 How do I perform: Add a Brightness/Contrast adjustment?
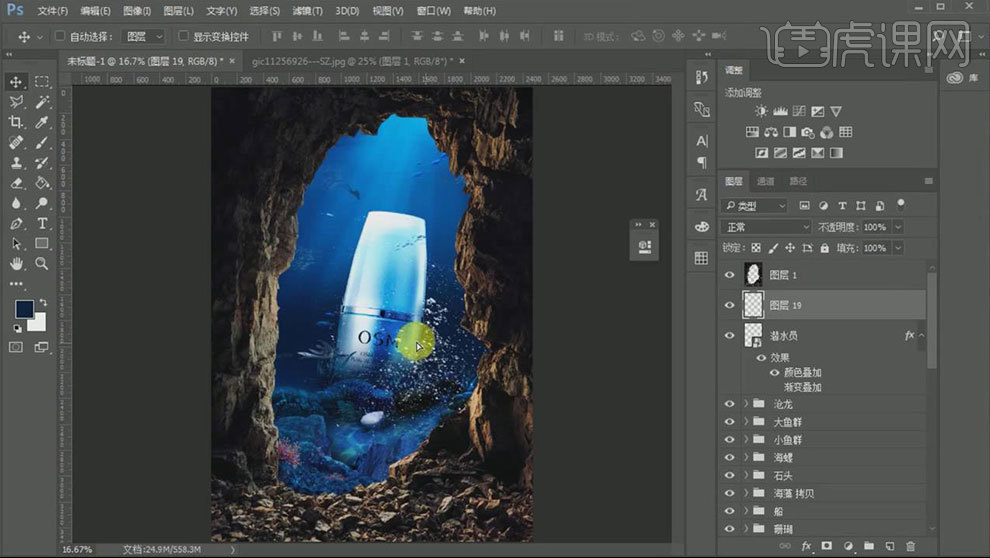pos(759,112)
